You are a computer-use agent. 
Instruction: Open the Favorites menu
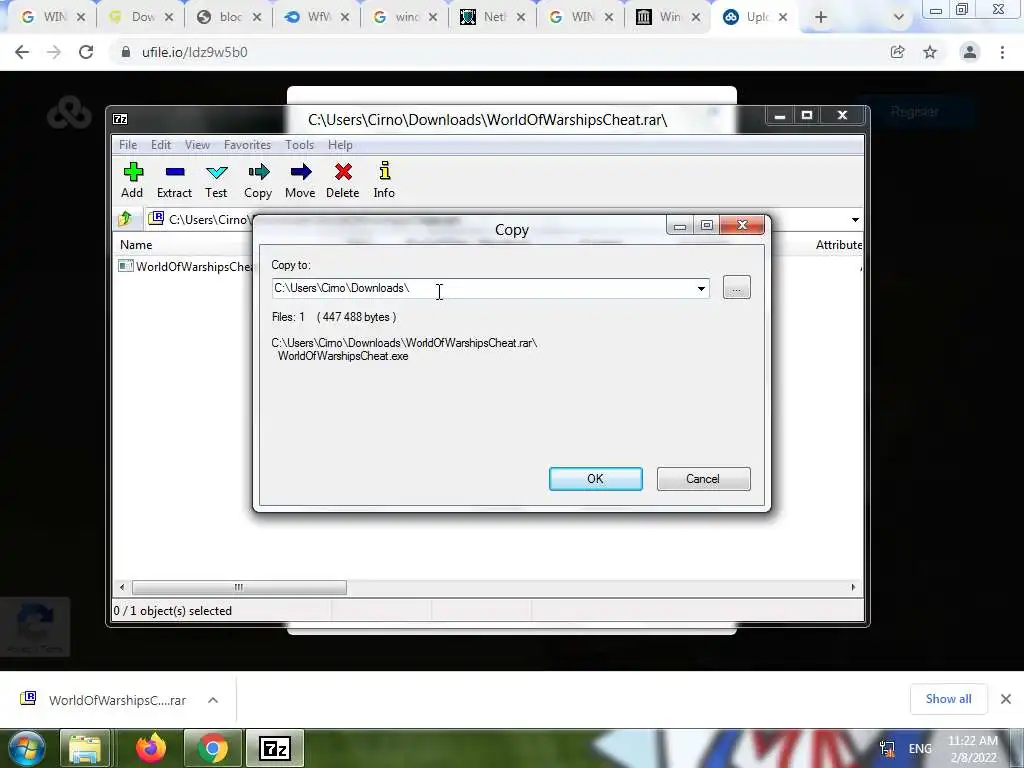247,145
